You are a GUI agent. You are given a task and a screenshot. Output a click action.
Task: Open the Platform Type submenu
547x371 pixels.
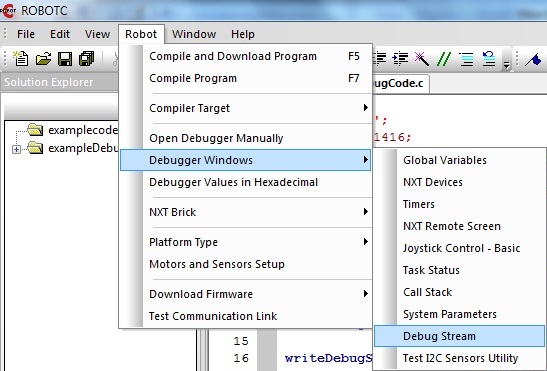pos(246,242)
